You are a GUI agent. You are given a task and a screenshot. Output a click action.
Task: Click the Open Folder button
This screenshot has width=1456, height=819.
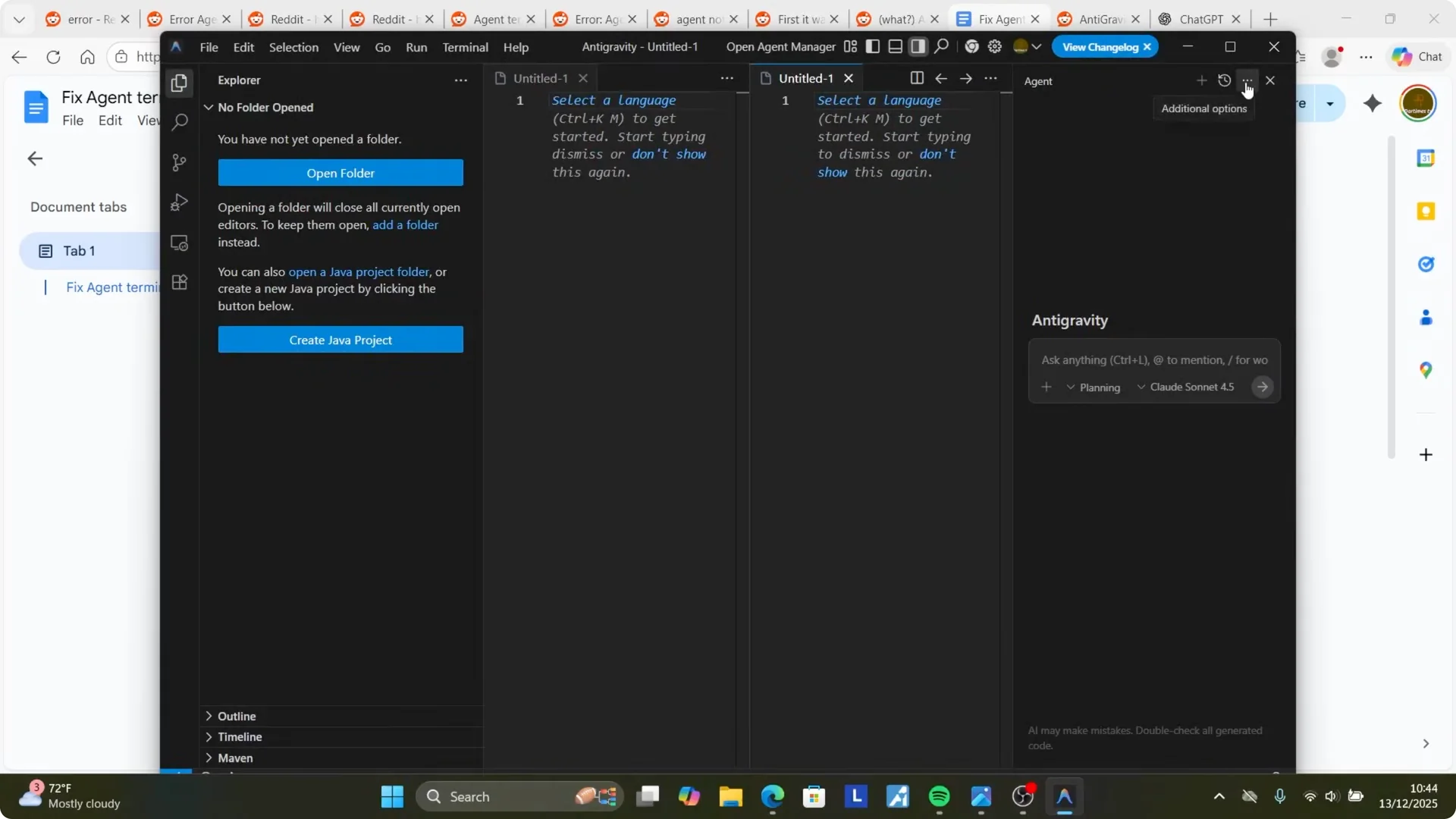[340, 173]
